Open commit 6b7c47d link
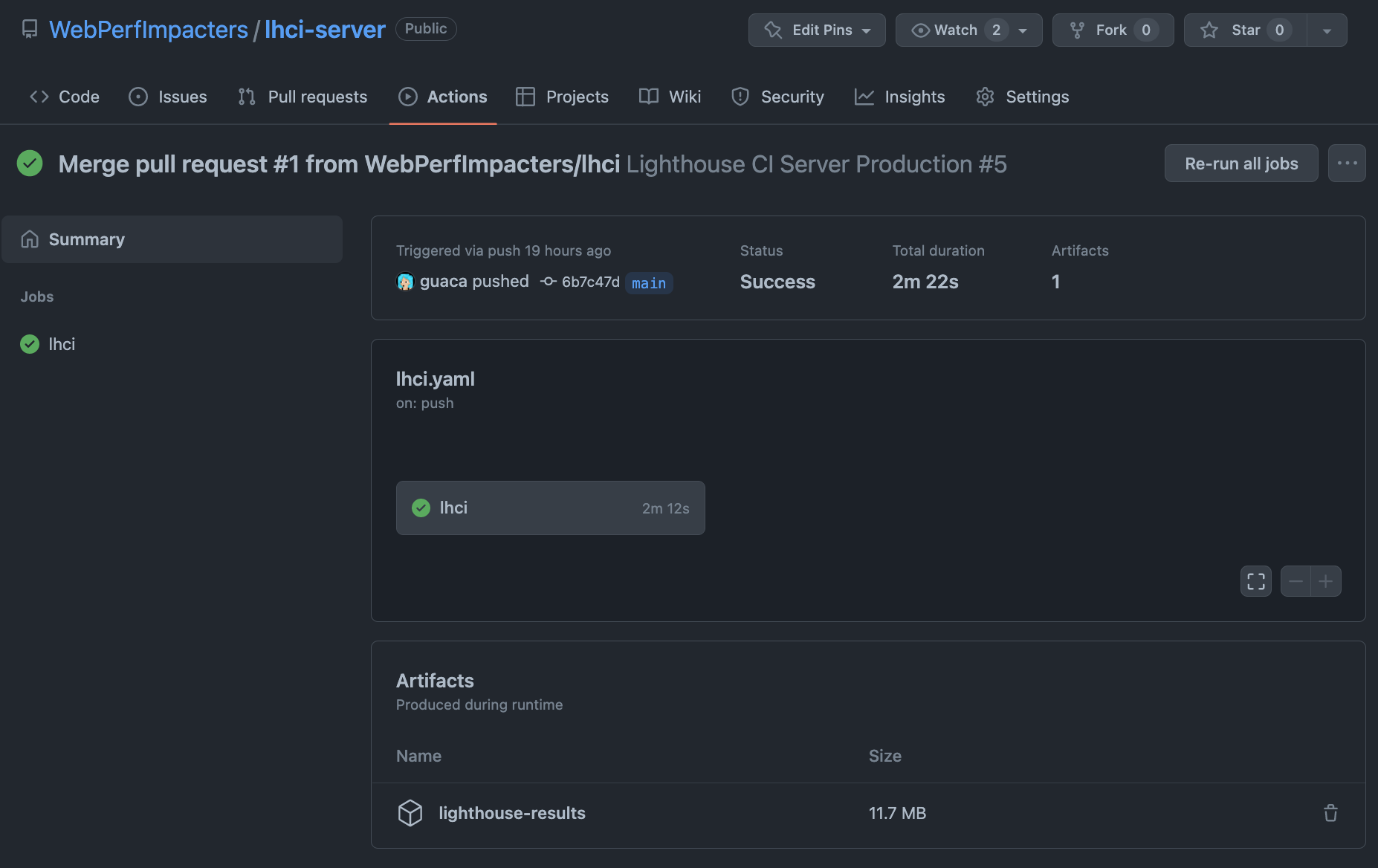 coord(590,282)
